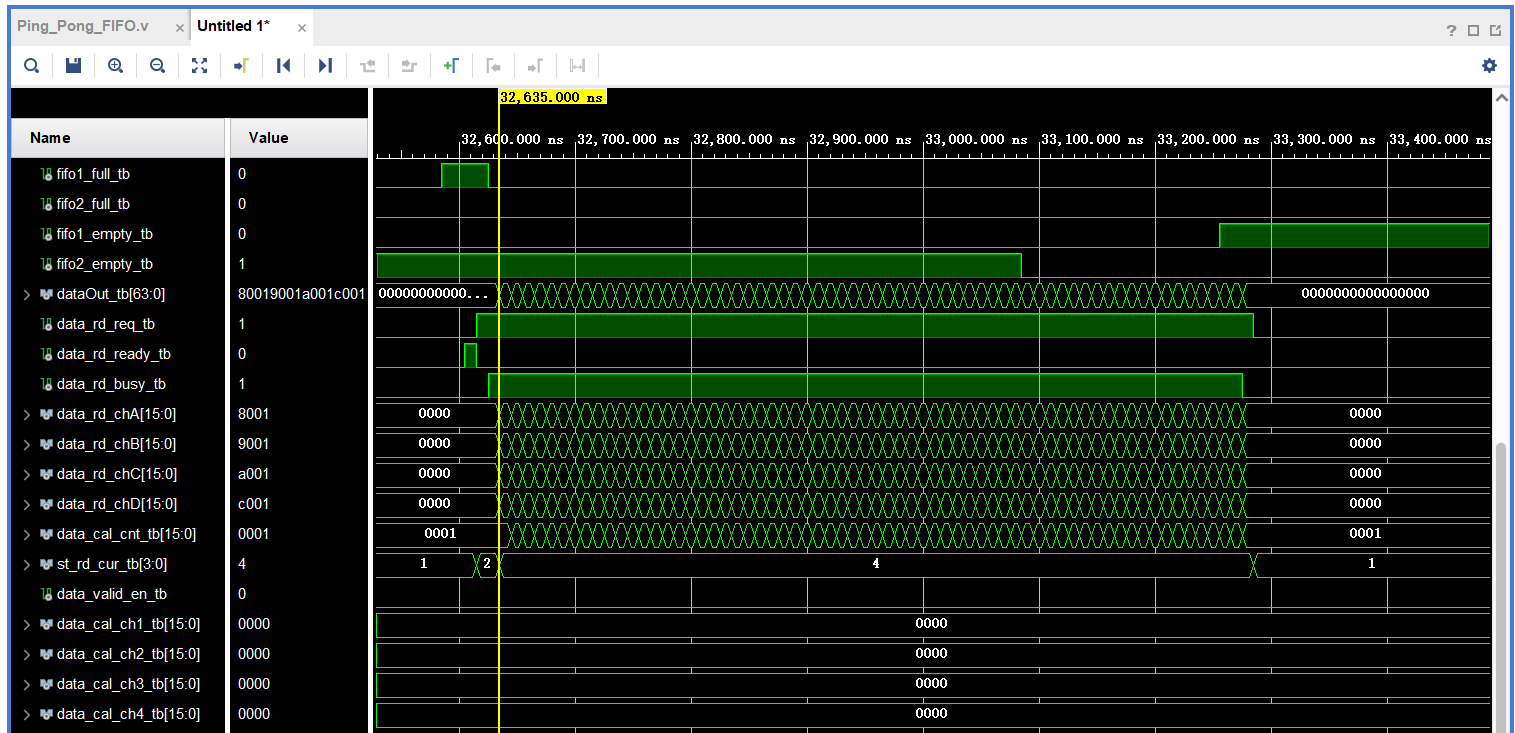Close the Untitled 1* tab

click(x=302, y=27)
